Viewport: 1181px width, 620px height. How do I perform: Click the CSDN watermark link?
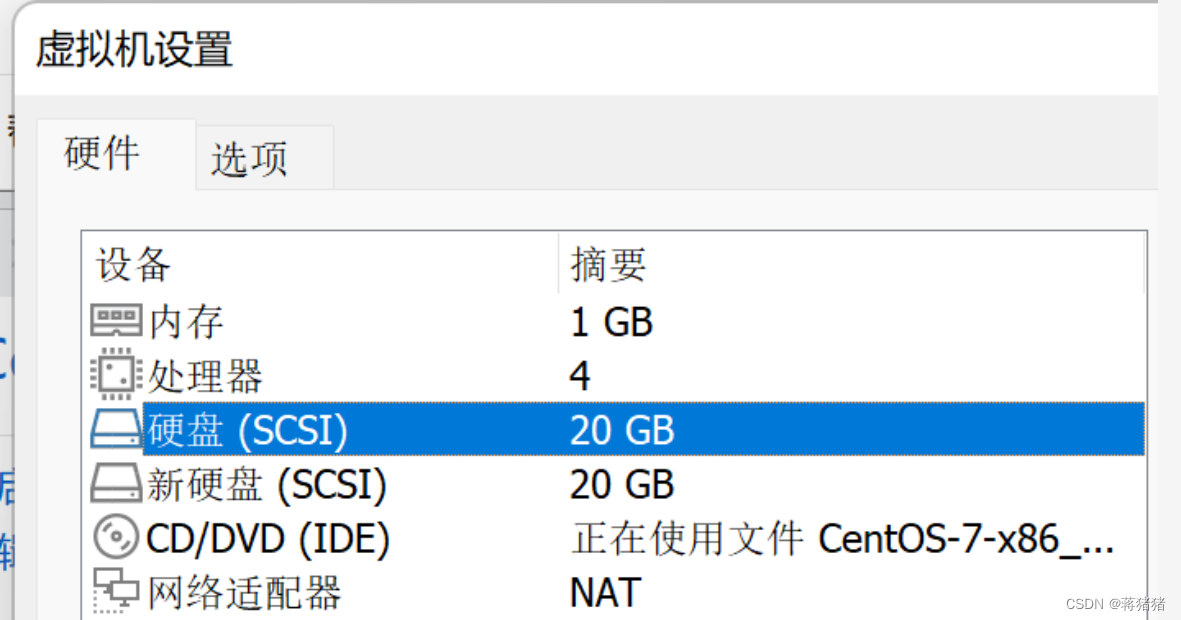(x=1113, y=603)
